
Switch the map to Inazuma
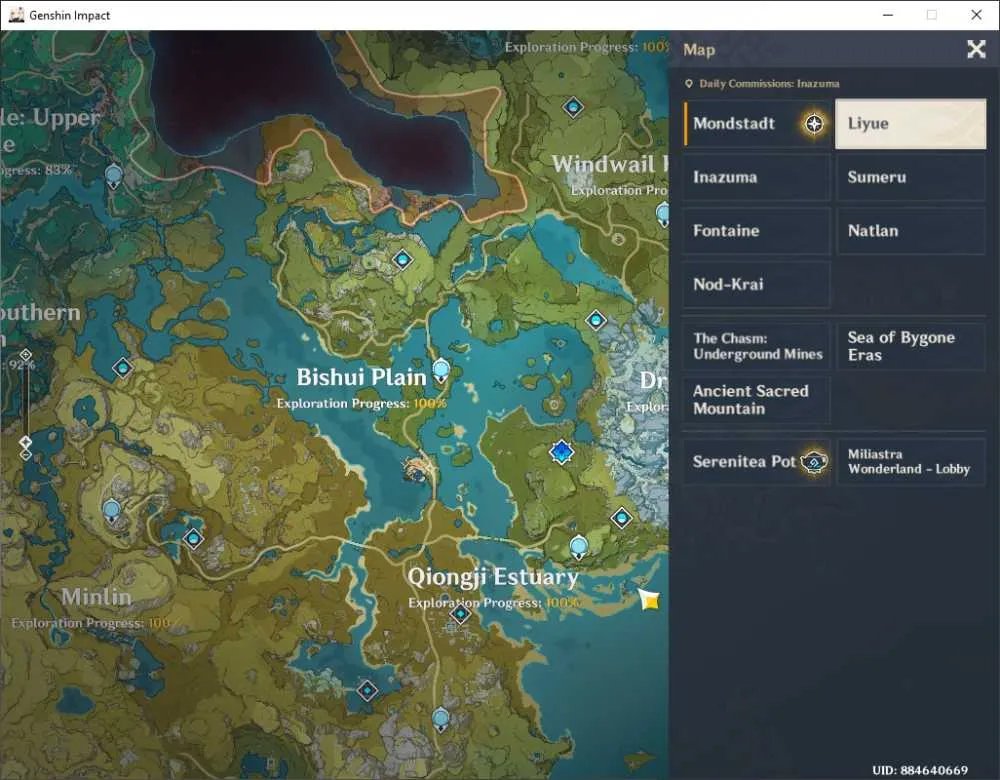tap(756, 177)
